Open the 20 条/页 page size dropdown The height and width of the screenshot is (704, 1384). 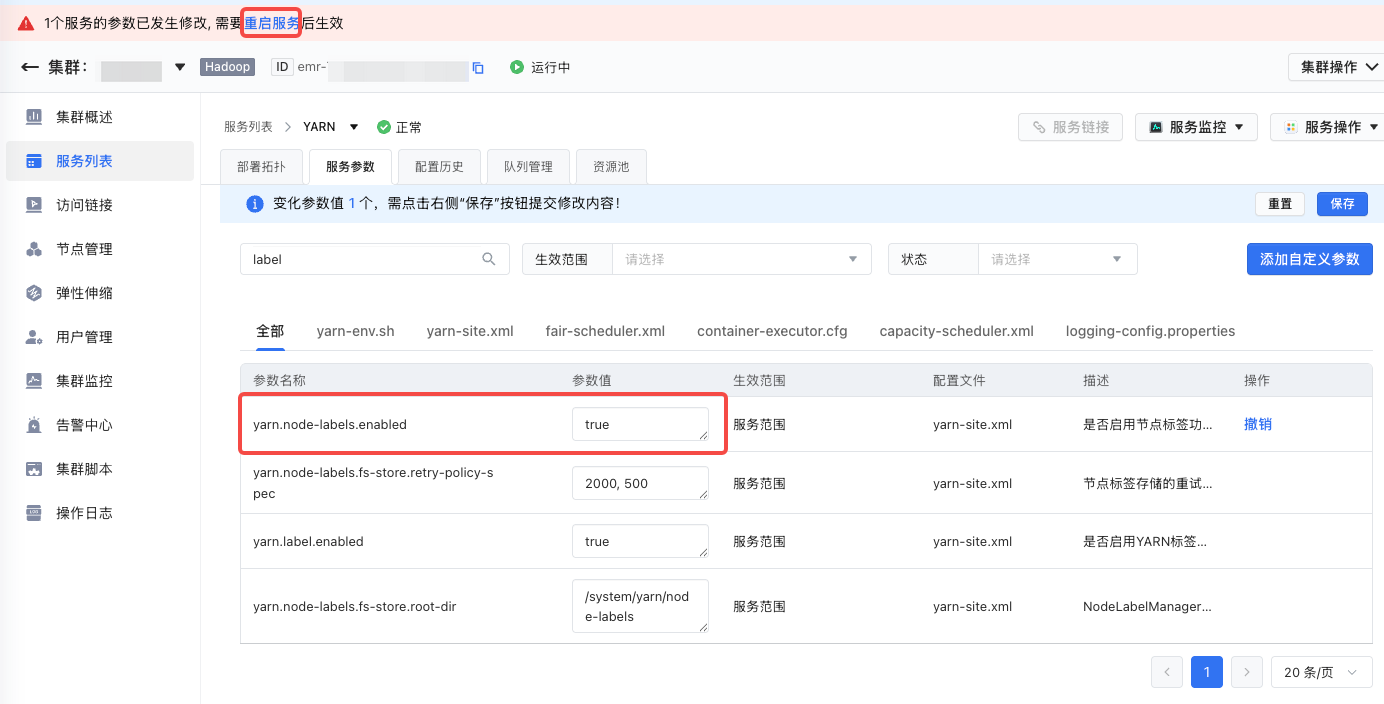pyautogui.click(x=1321, y=672)
